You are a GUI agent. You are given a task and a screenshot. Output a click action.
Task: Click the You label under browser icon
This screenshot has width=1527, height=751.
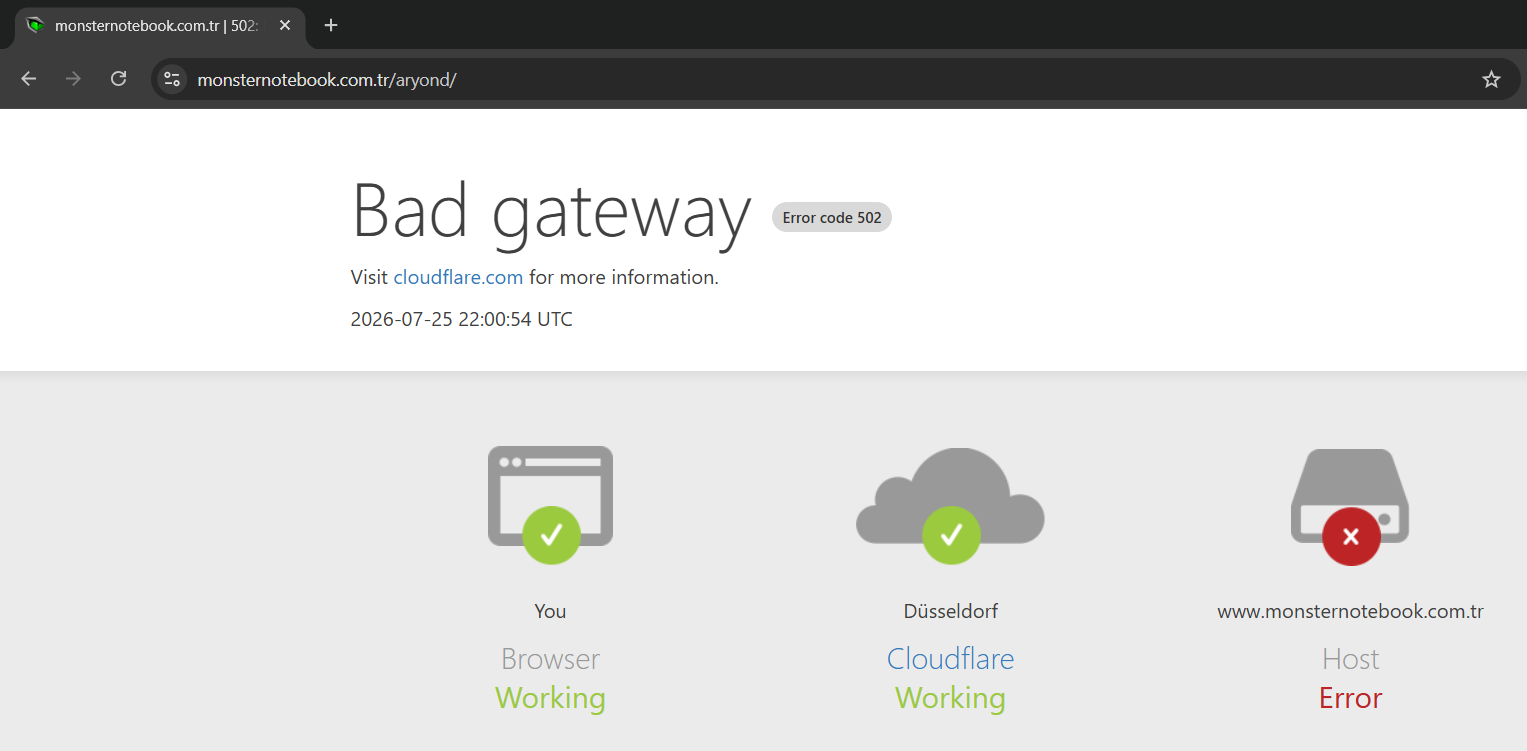pos(550,611)
